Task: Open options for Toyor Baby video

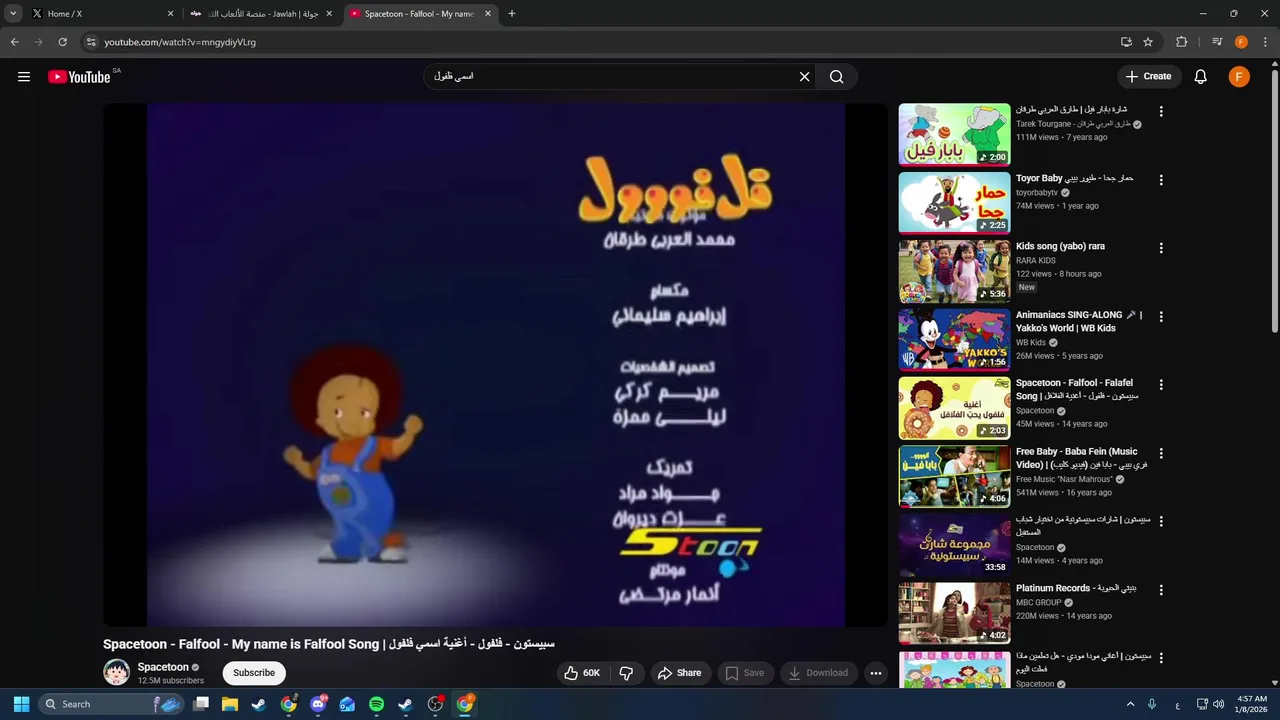Action: pos(1161,180)
